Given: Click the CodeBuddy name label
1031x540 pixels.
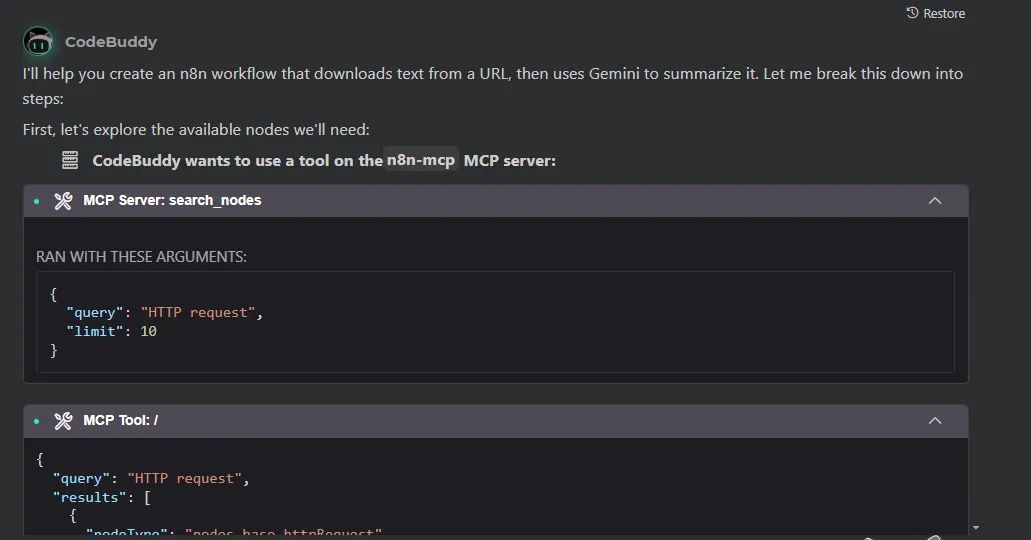Looking at the screenshot, I should tap(111, 42).
